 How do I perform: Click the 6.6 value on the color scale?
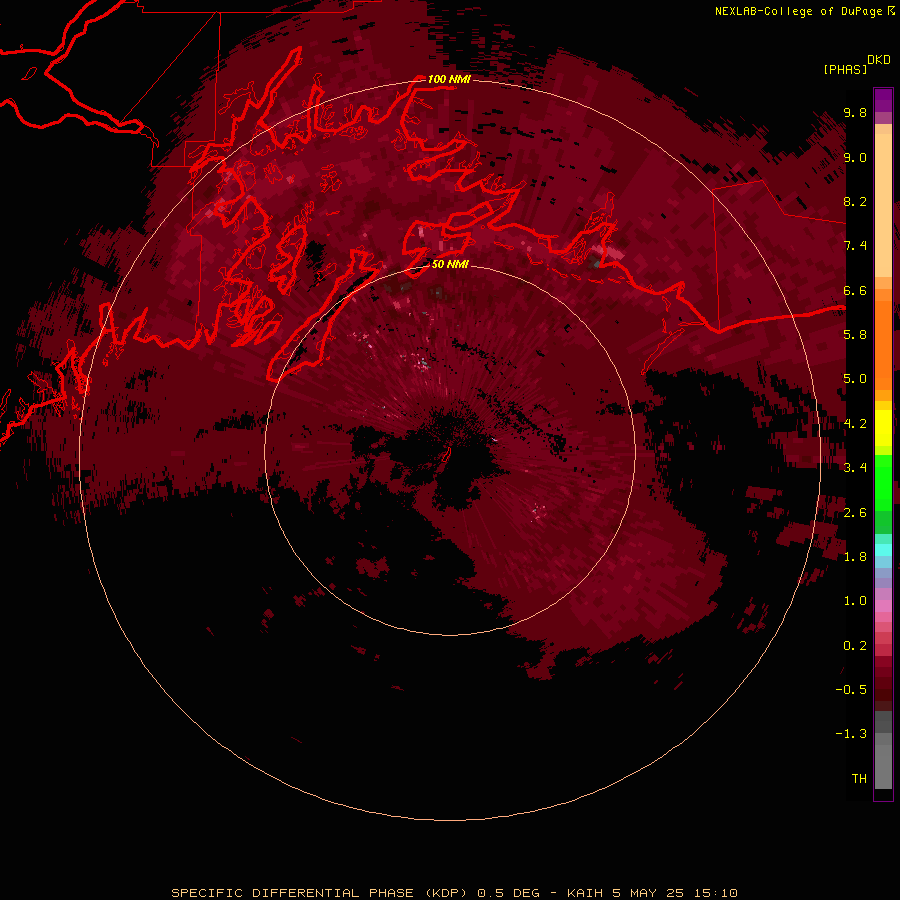pyautogui.click(x=855, y=290)
